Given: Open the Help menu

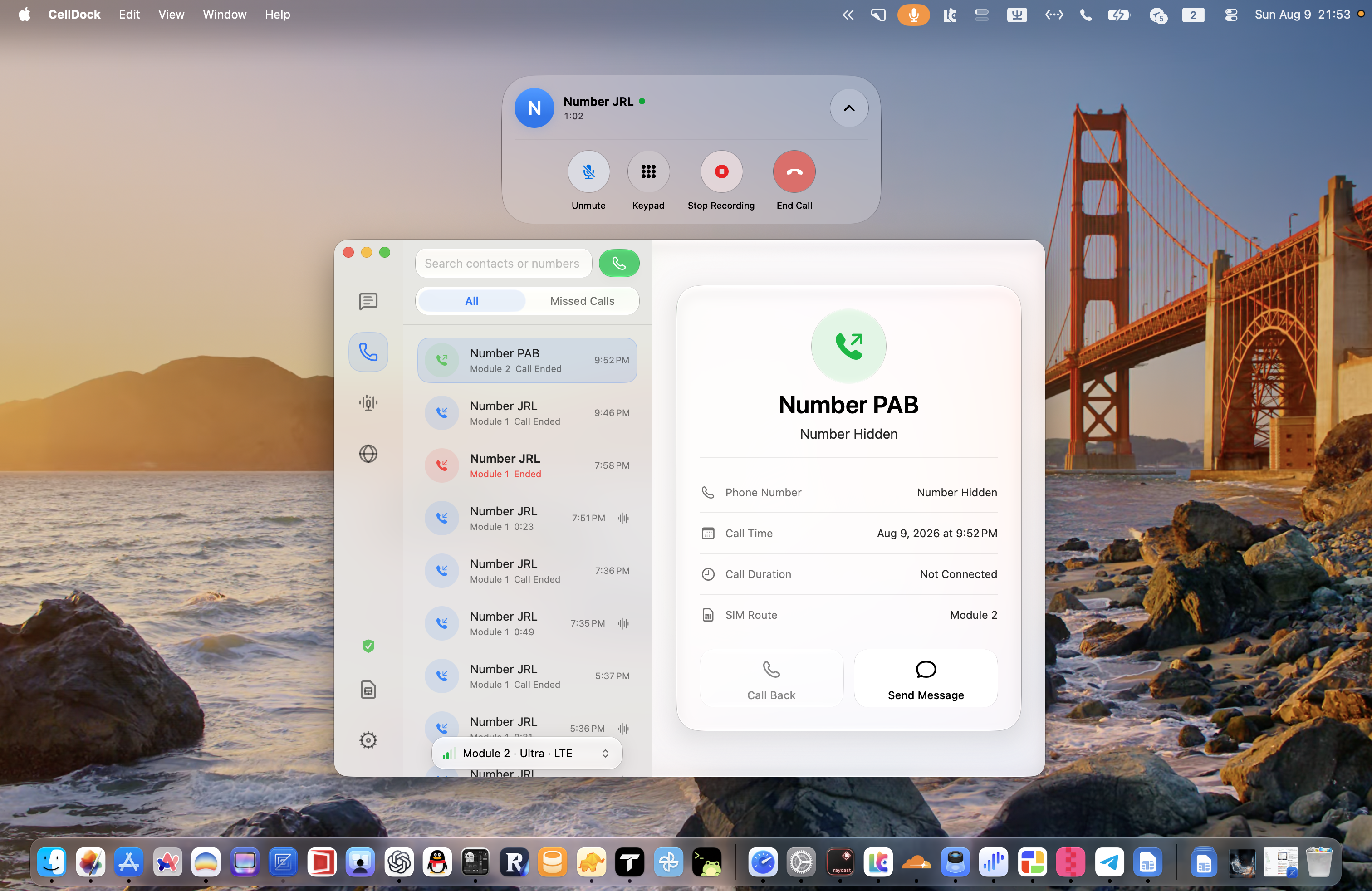Looking at the screenshot, I should point(277,15).
